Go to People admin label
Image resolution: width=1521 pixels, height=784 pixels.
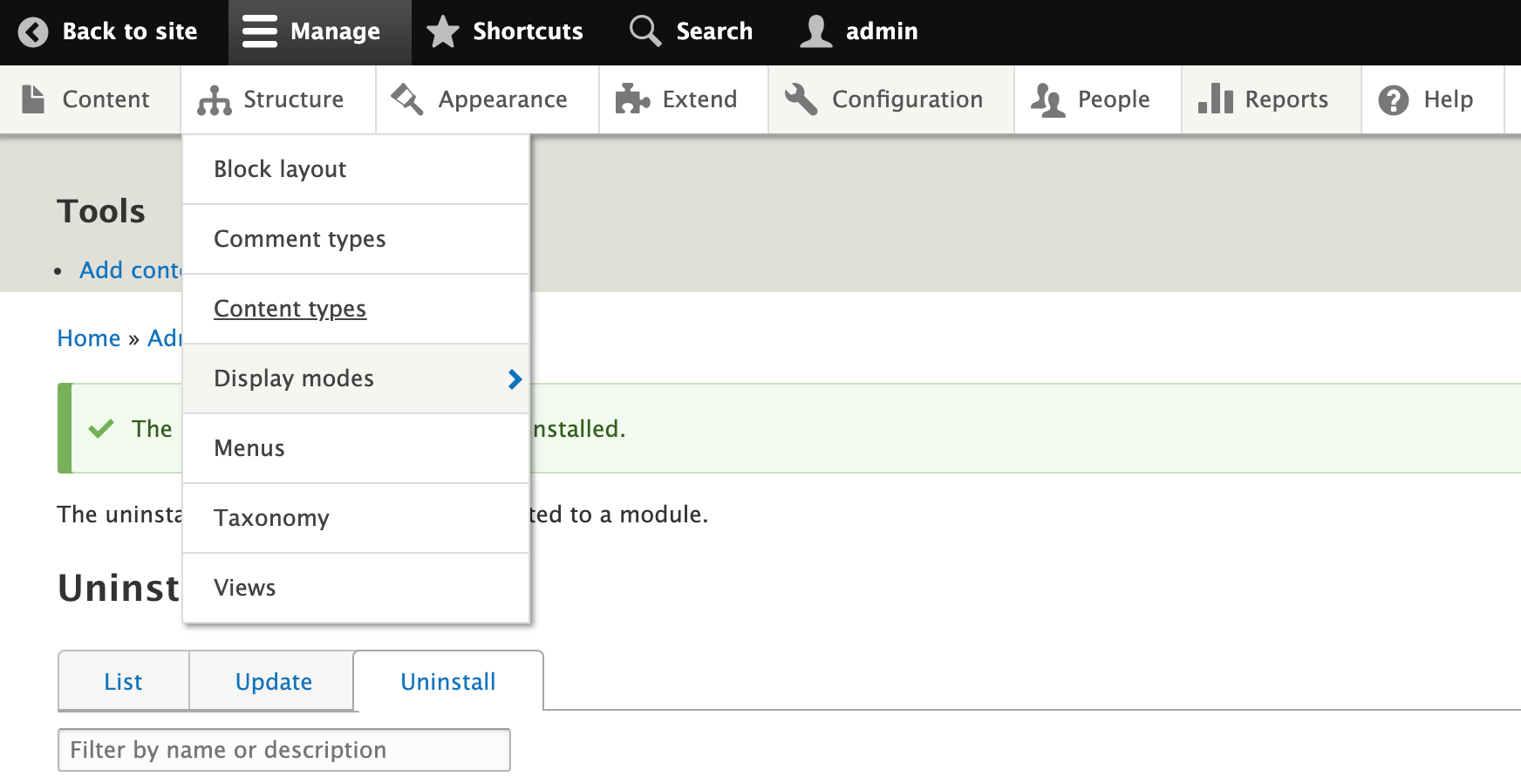(1114, 99)
